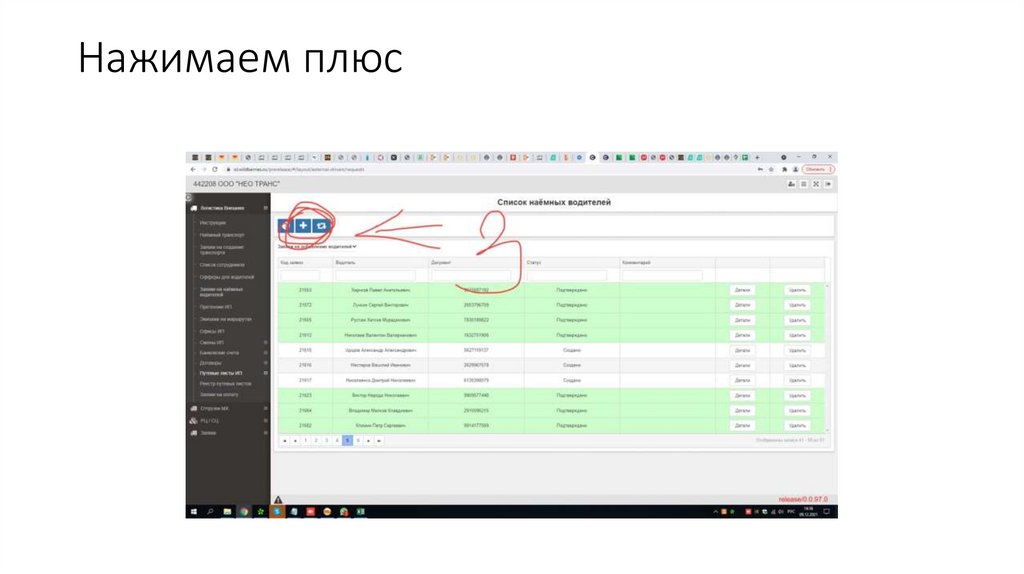Image resolution: width=1024 pixels, height=574 pixels.
Task: Expand the 'Отгрузки МХ' sidebar section
Action: [266, 409]
